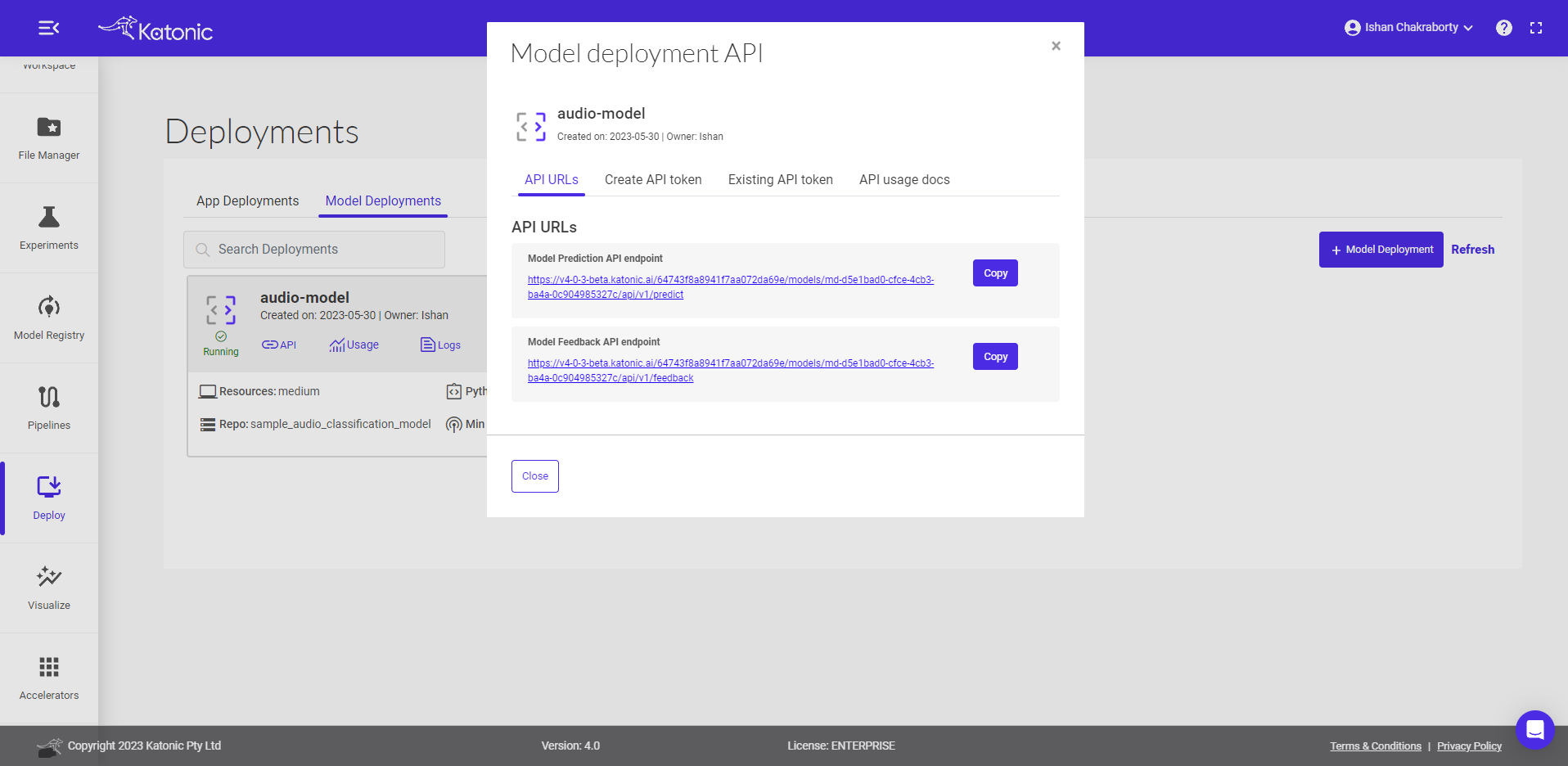Image resolution: width=1568 pixels, height=766 pixels.
Task: Click the audio-model card icon in Deployments
Action: point(221,310)
